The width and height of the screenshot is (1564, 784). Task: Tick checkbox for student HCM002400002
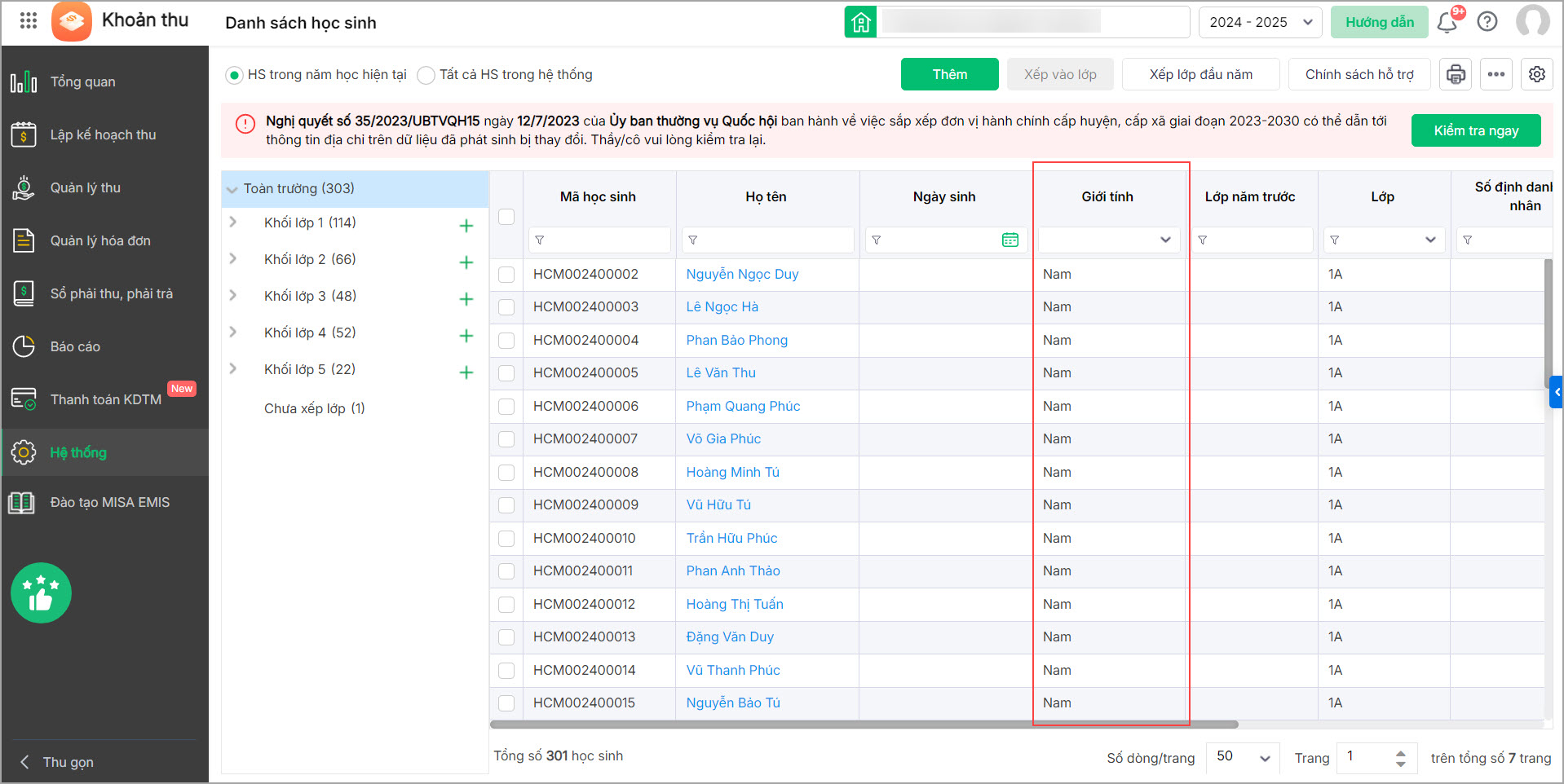[506, 275]
